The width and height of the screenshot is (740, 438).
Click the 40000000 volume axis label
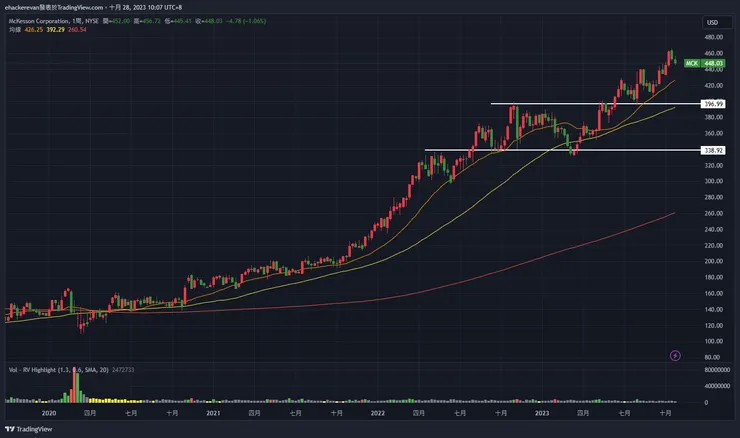pyautogui.click(x=717, y=386)
